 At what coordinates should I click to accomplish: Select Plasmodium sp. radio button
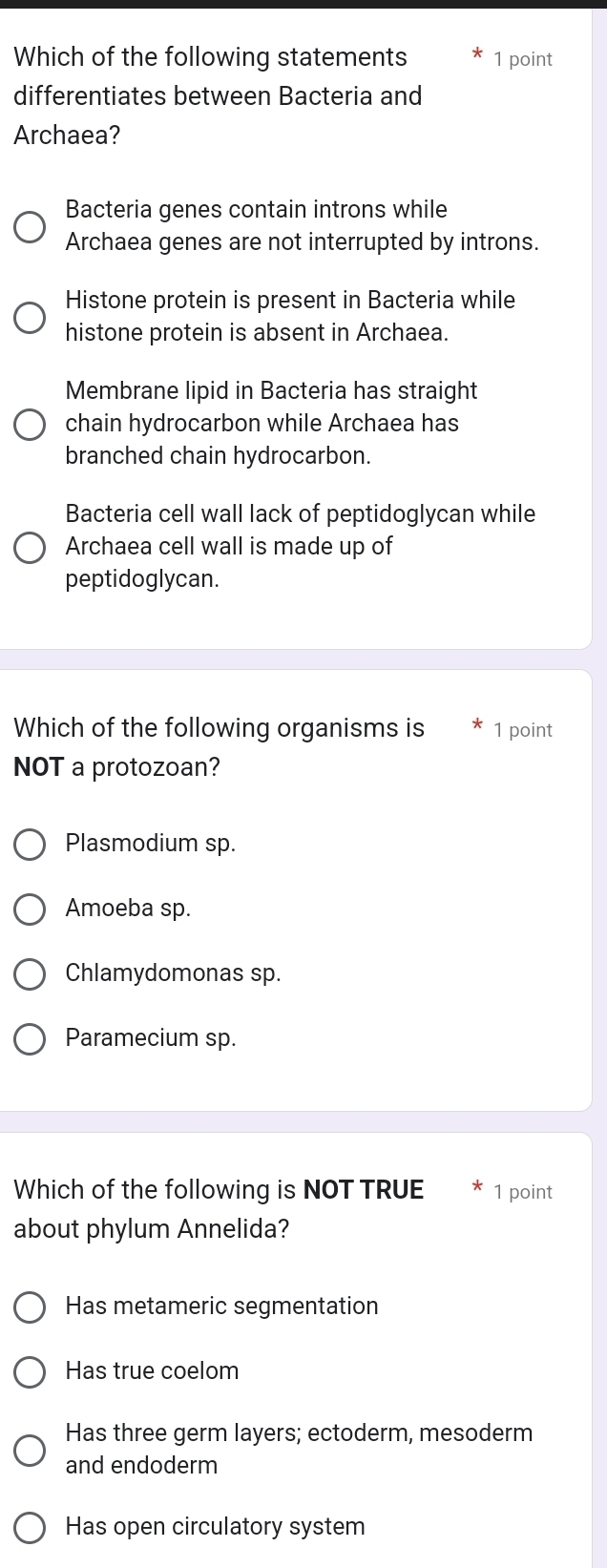tap(30, 844)
